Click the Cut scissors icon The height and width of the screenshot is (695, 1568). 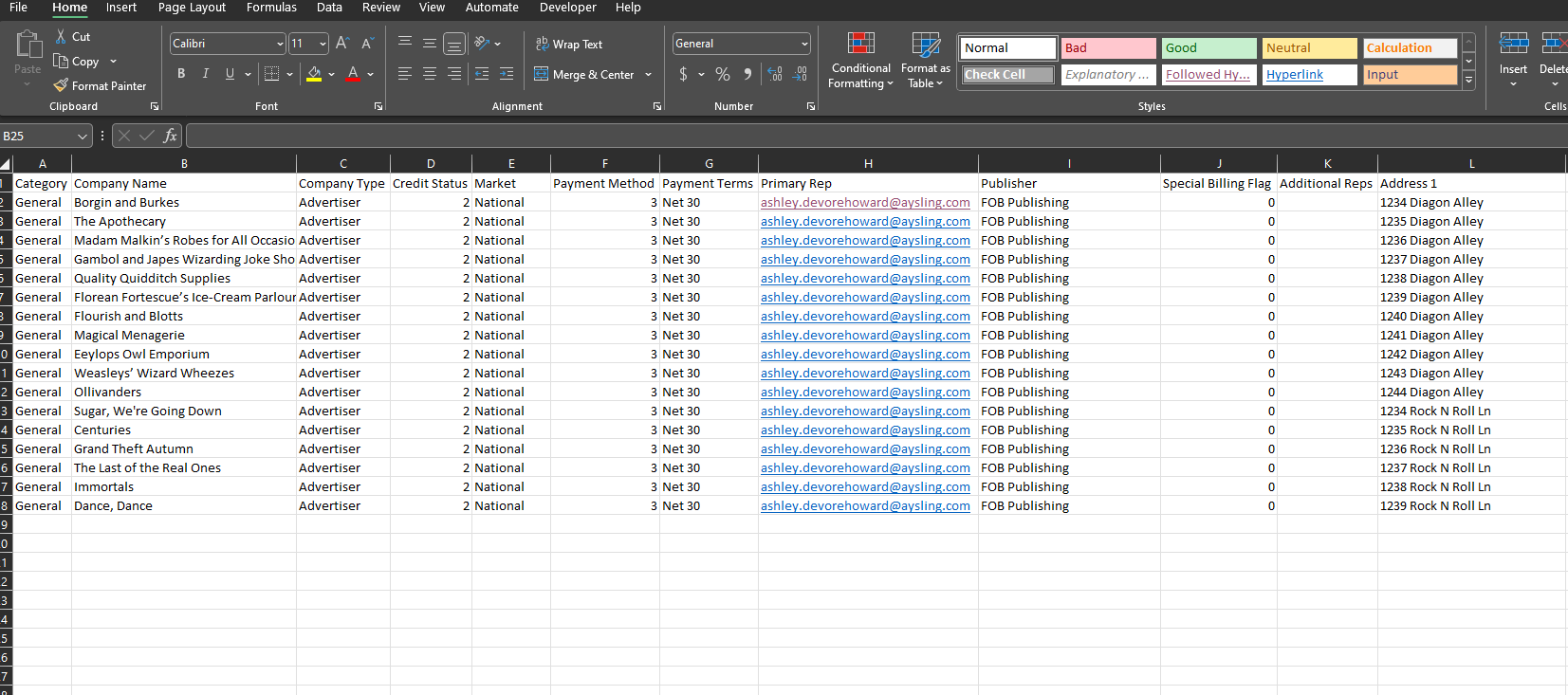(x=62, y=37)
